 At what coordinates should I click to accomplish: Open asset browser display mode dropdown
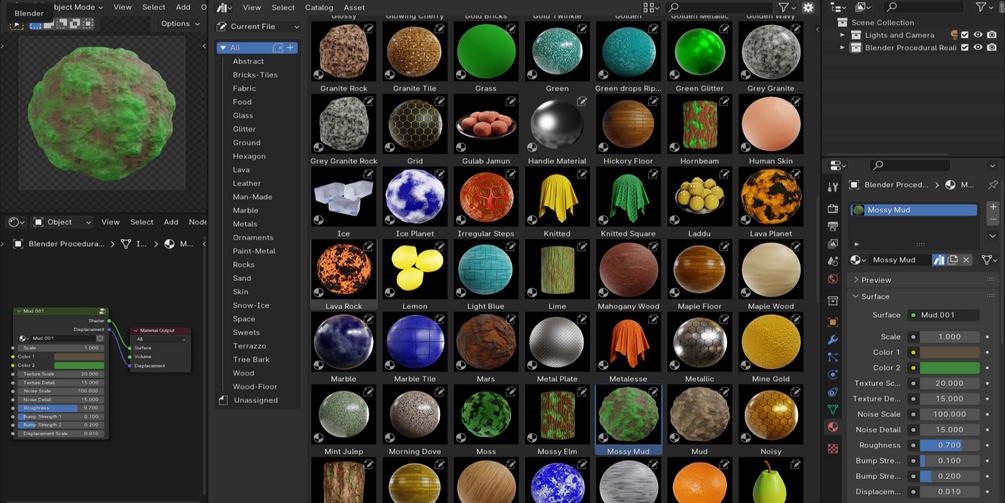click(651, 8)
